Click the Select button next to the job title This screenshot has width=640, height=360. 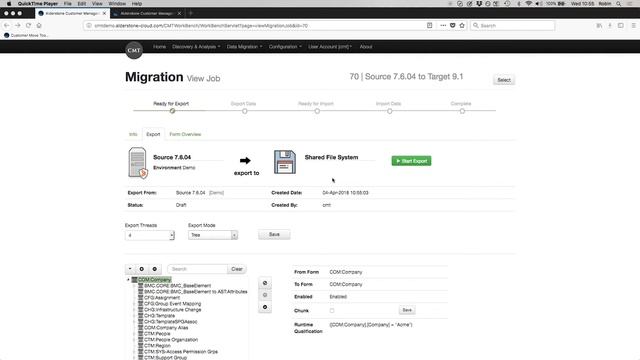click(504, 80)
